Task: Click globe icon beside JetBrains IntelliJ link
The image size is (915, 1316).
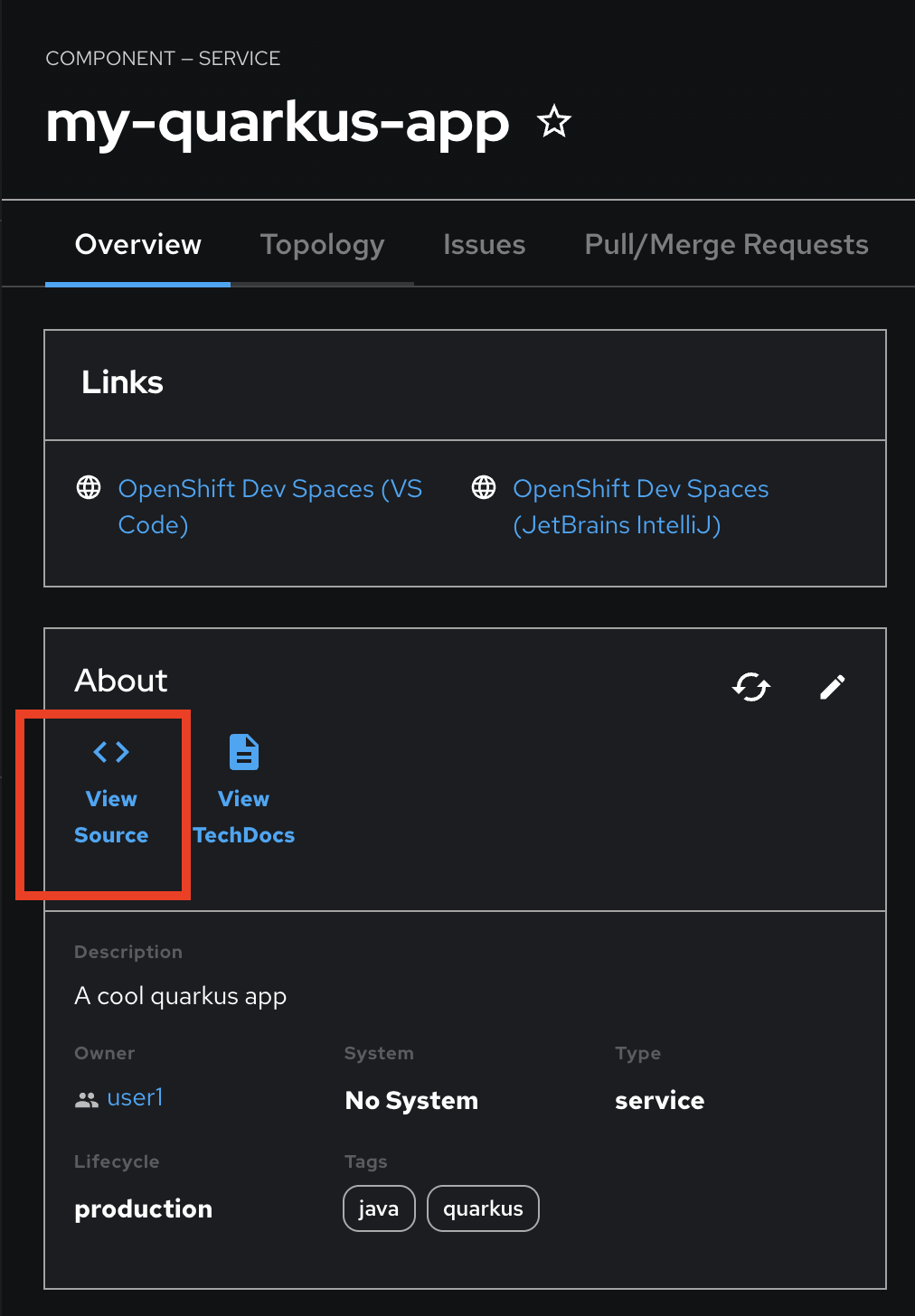Action: click(484, 488)
